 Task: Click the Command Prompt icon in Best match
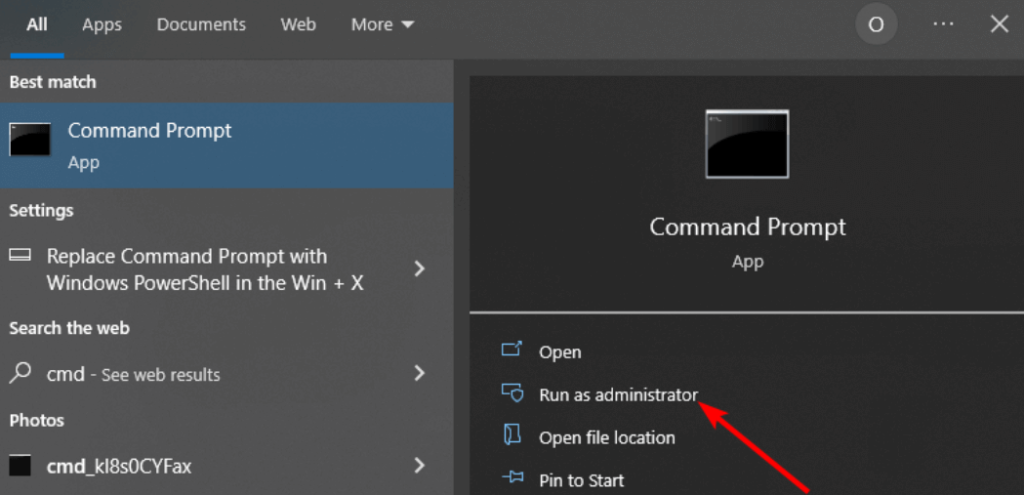click(30, 140)
